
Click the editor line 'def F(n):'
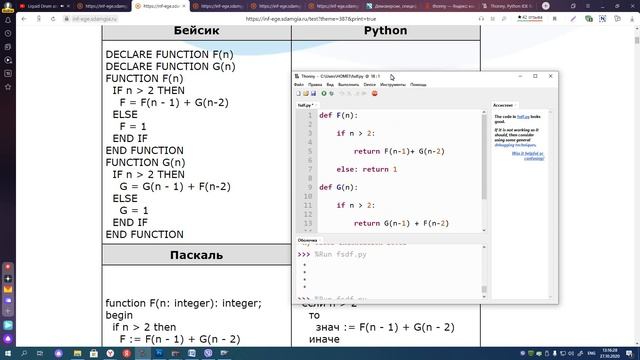pyautogui.click(x=338, y=116)
